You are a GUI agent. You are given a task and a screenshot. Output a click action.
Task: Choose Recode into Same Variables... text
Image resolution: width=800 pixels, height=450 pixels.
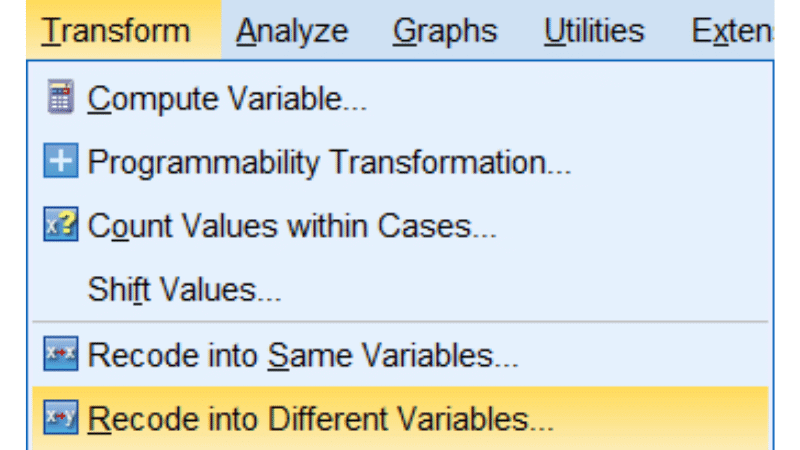pos(303,355)
